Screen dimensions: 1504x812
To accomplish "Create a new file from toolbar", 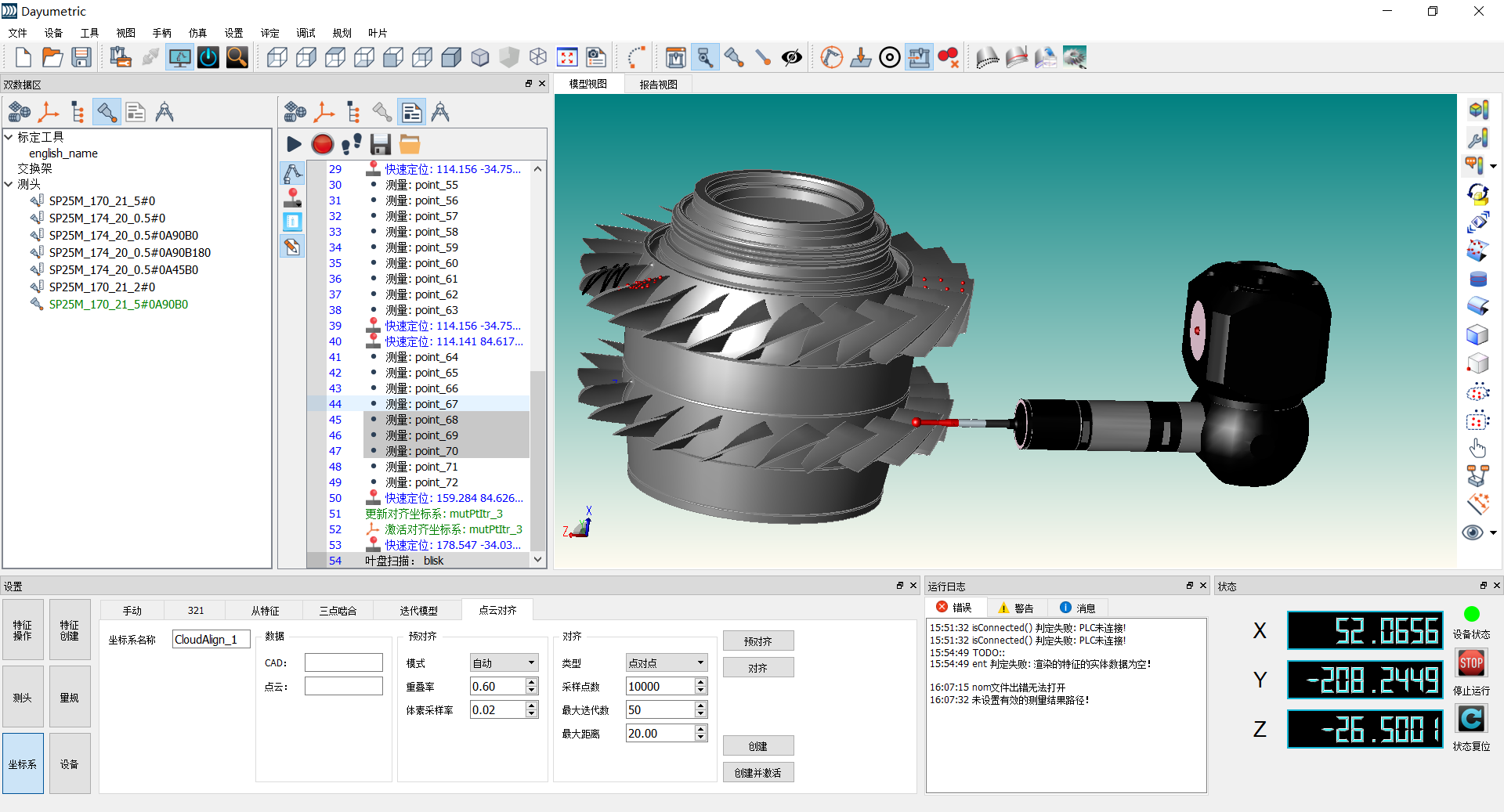I will [23, 57].
